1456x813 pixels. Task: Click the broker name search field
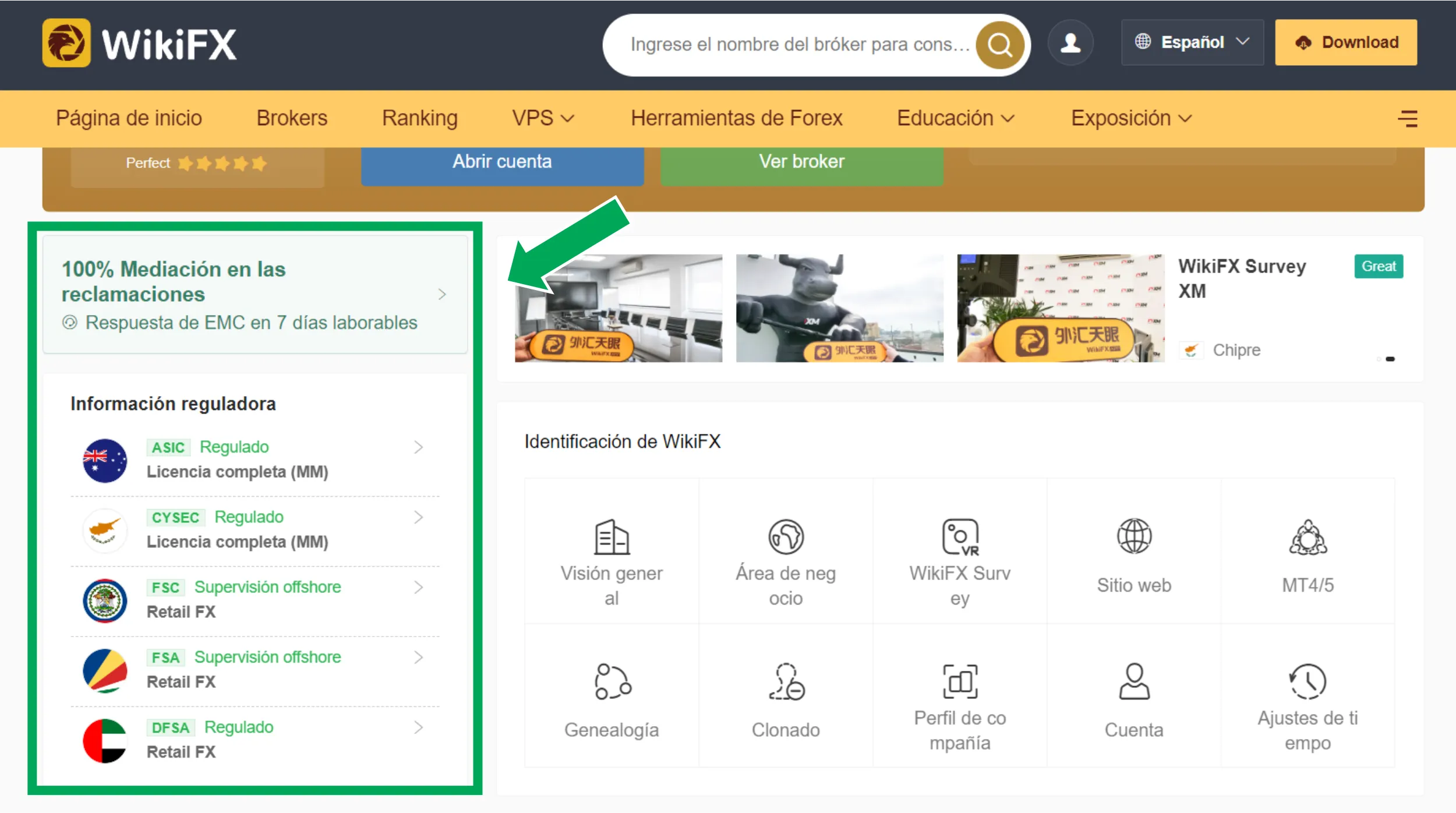(800, 44)
